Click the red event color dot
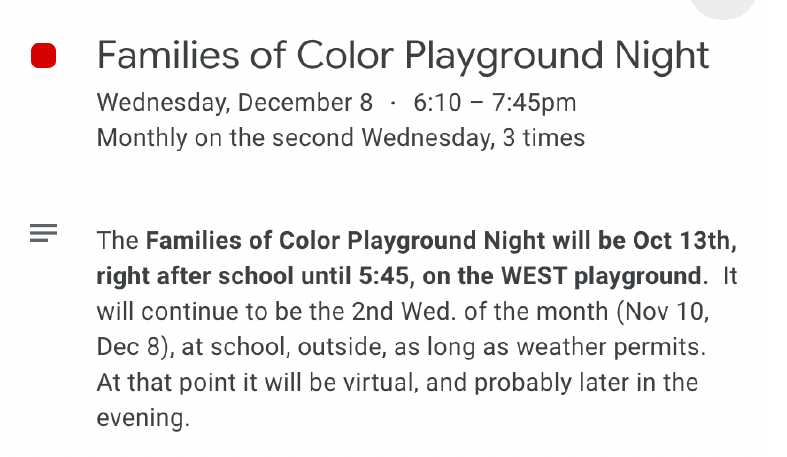Screen dimensions: 787x457 tap(43, 56)
